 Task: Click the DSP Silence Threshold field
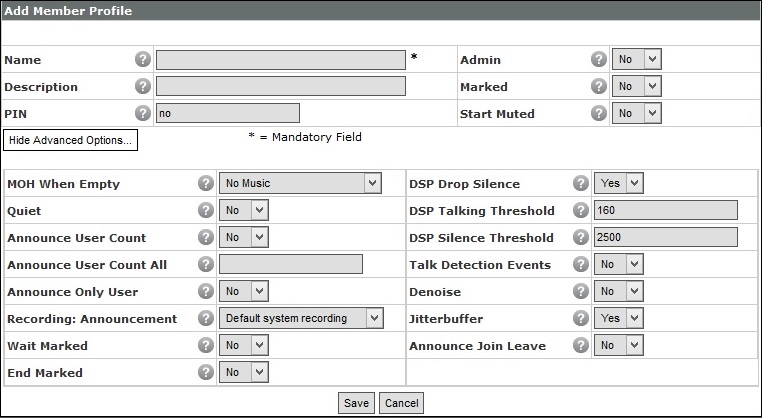666,237
